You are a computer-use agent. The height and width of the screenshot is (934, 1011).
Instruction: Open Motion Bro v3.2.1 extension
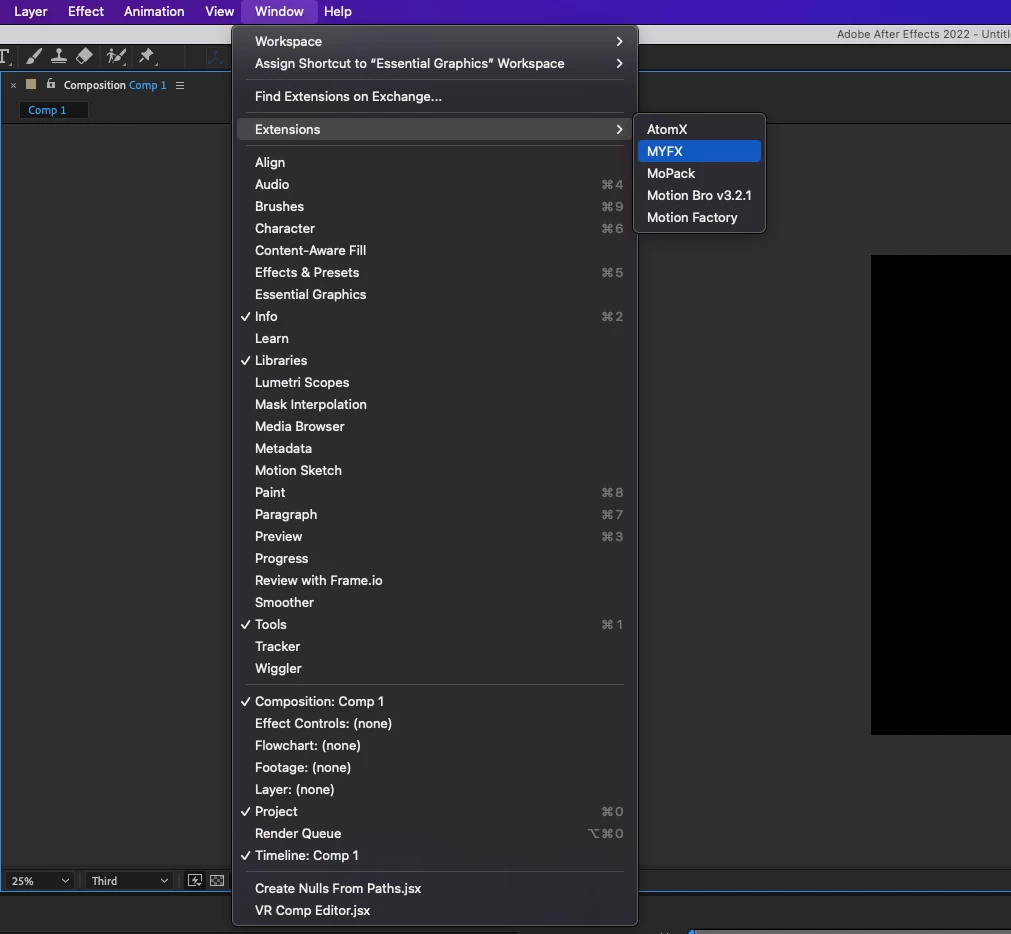click(x=699, y=195)
